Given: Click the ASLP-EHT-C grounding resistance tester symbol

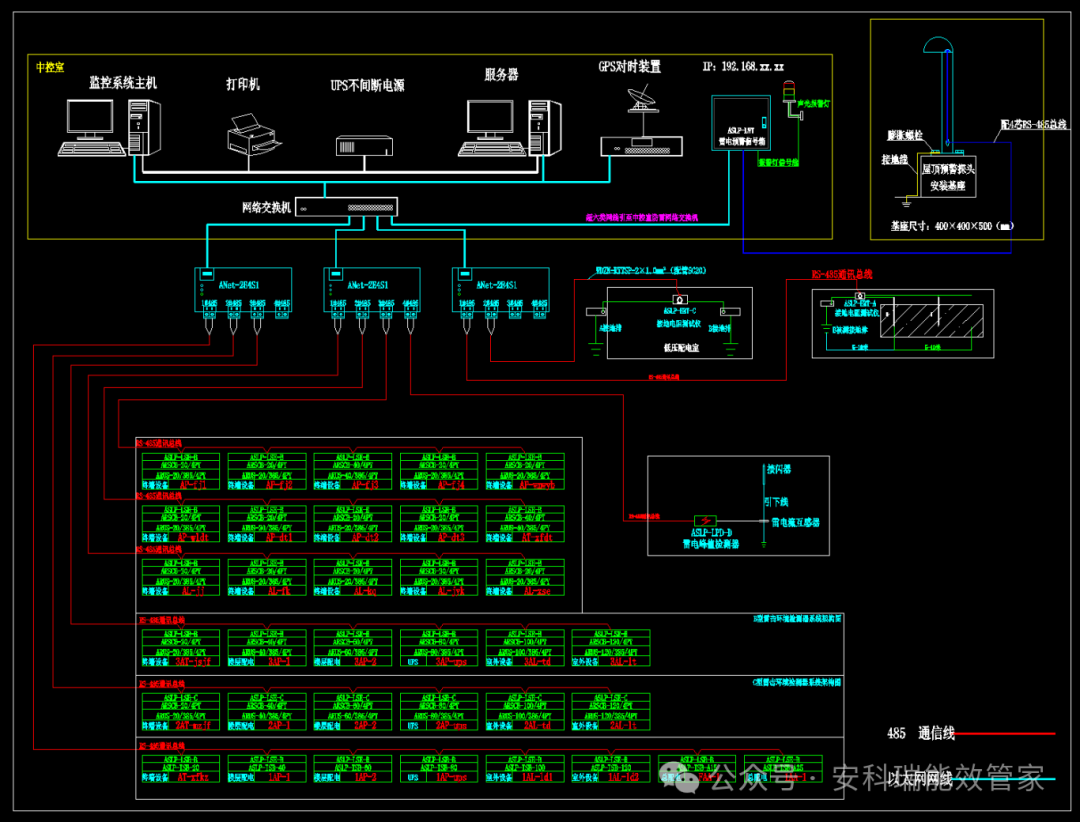Looking at the screenshot, I should [680, 300].
